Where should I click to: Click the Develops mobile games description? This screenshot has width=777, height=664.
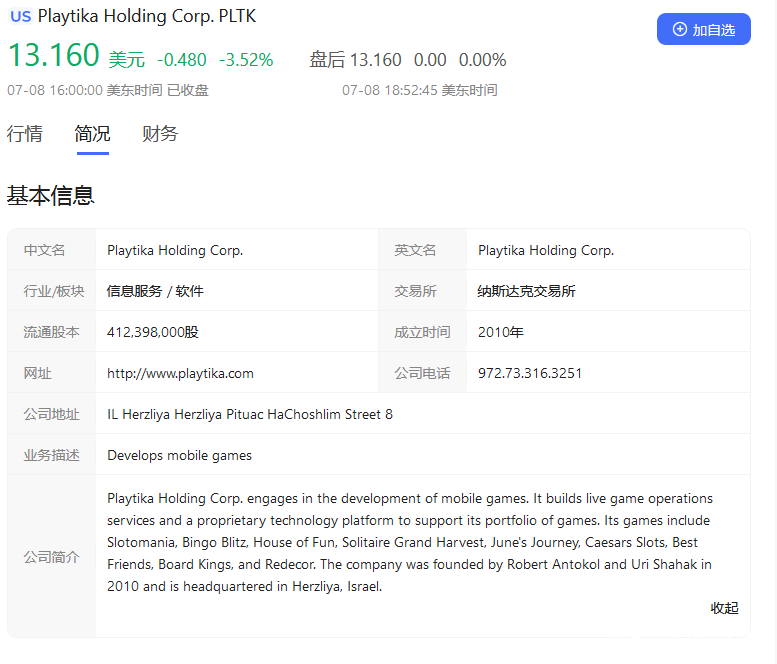click(x=180, y=455)
